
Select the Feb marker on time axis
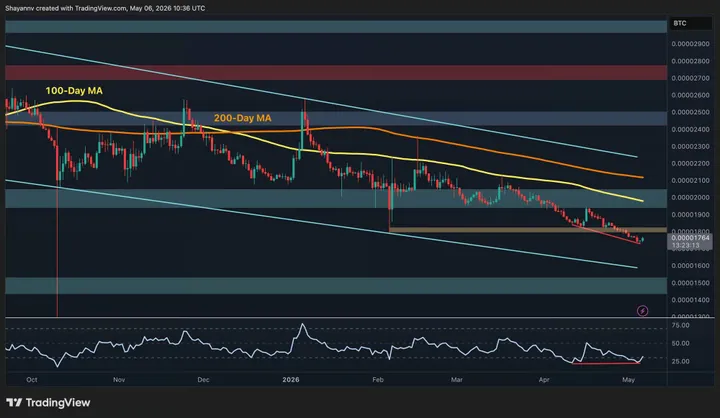pyautogui.click(x=377, y=379)
